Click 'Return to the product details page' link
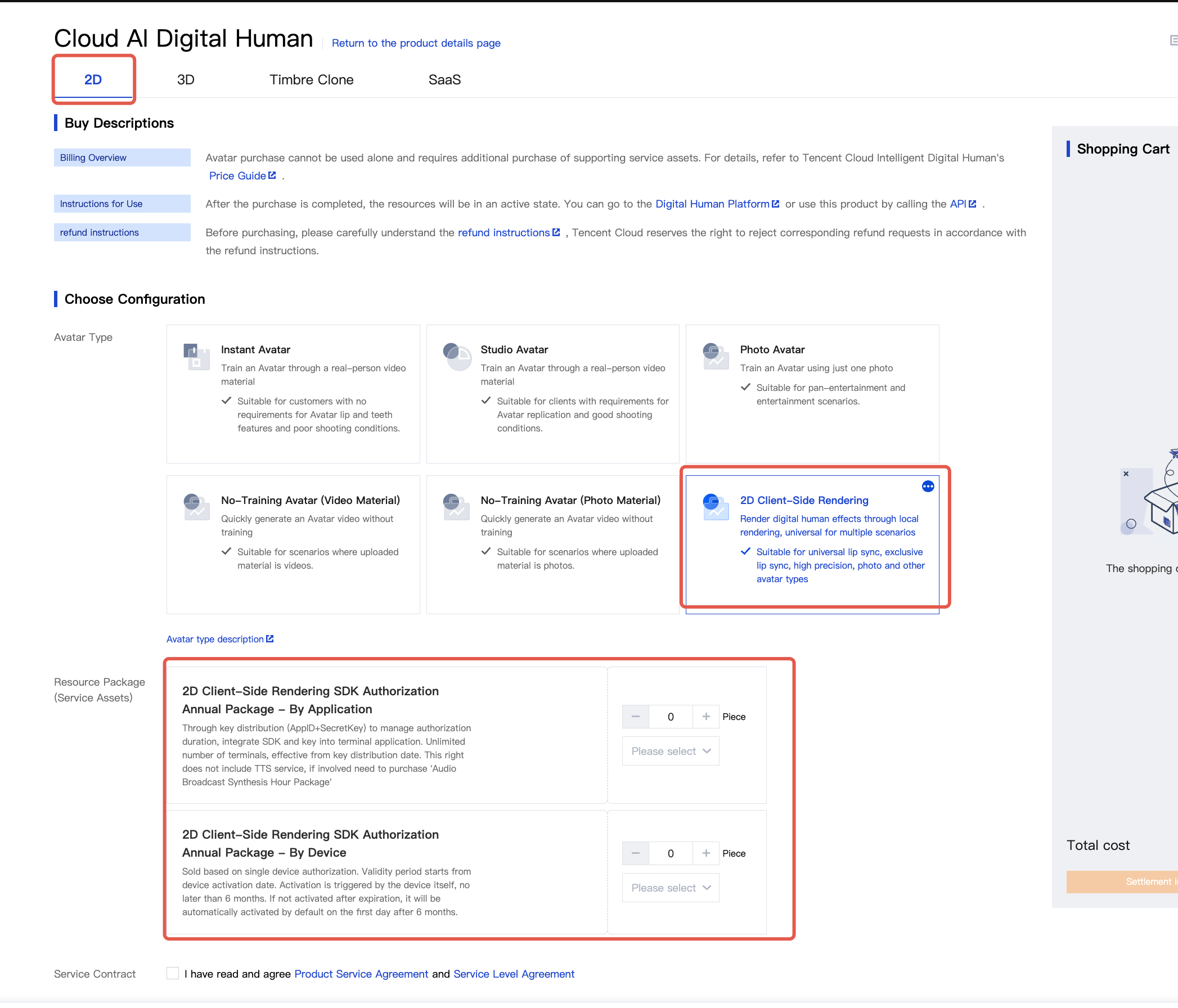Screen dimensions: 1178x1008 [x=416, y=43]
